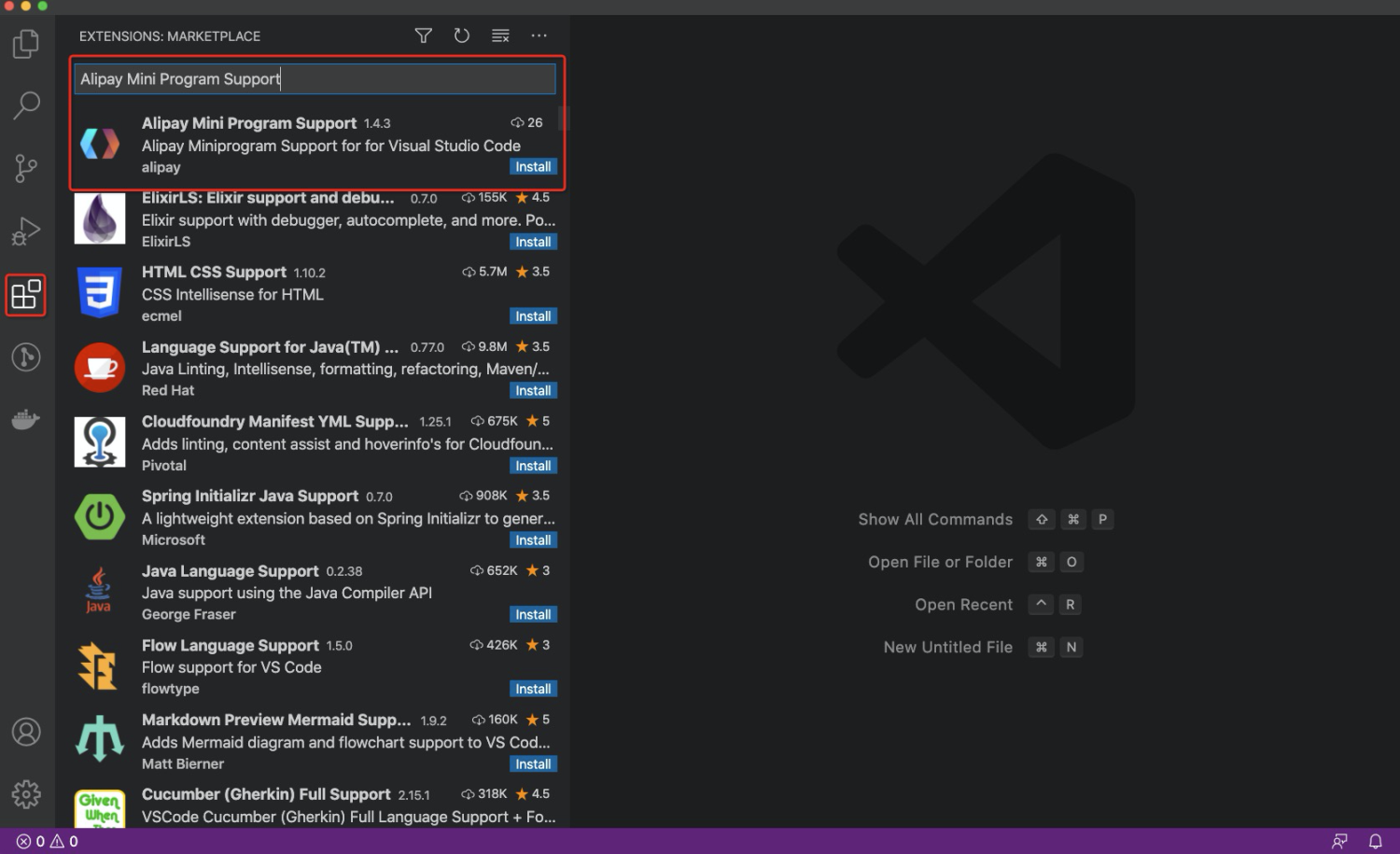Clear the extension search results

tap(500, 35)
